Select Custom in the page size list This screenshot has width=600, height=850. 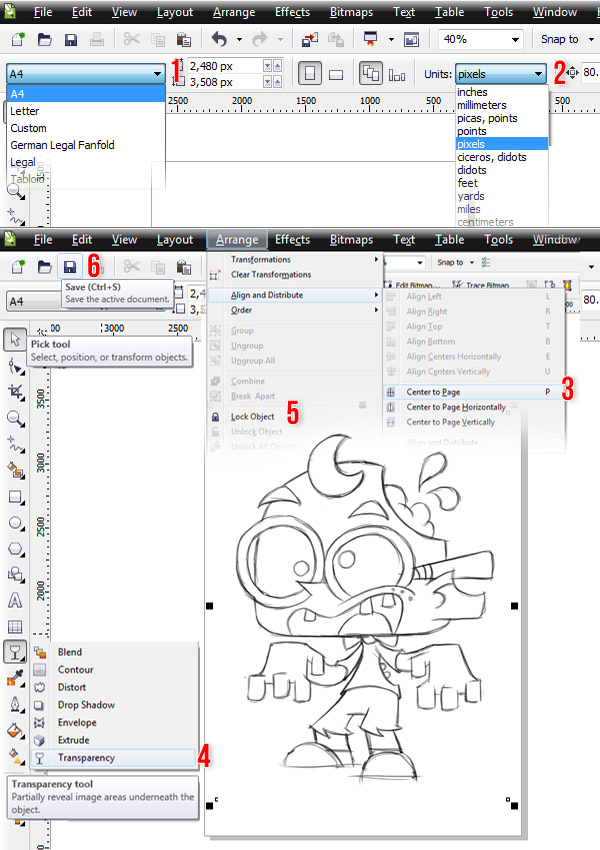(86, 128)
